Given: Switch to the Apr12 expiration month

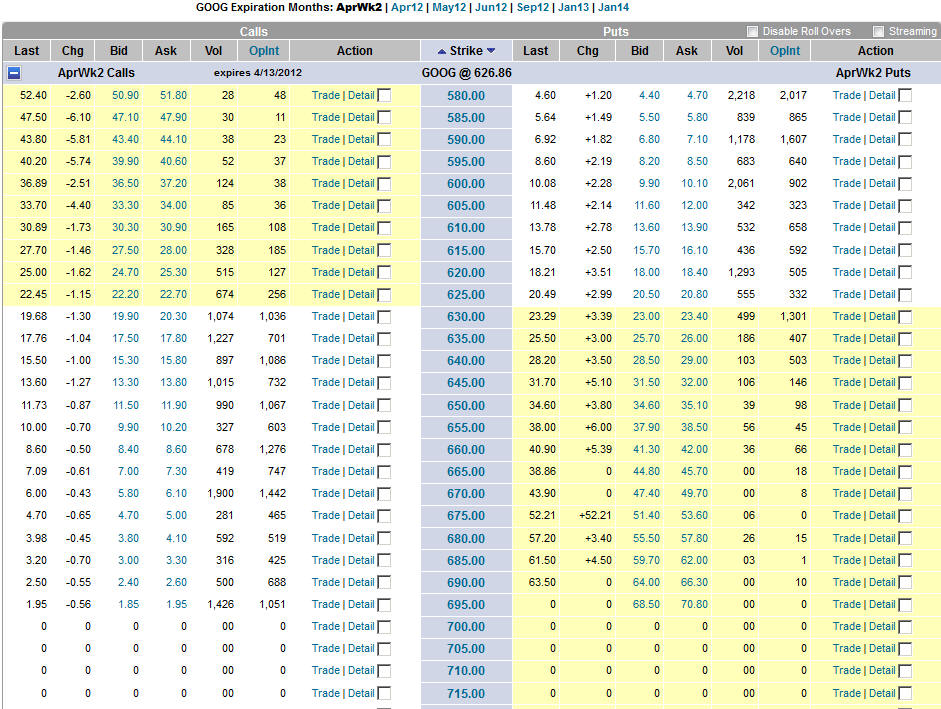Looking at the screenshot, I should click(406, 7).
